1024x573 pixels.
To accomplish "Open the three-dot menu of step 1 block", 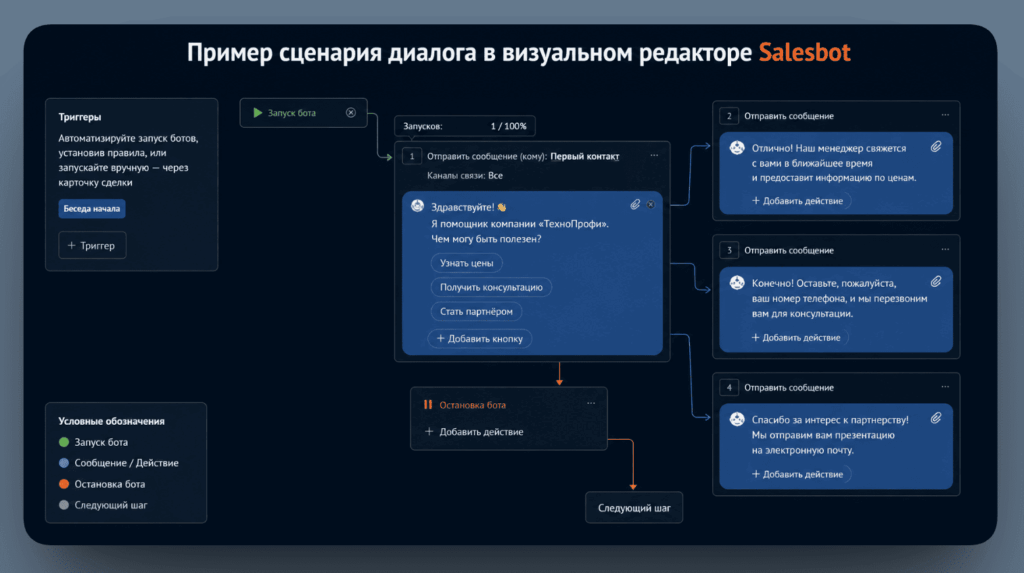I will (654, 156).
